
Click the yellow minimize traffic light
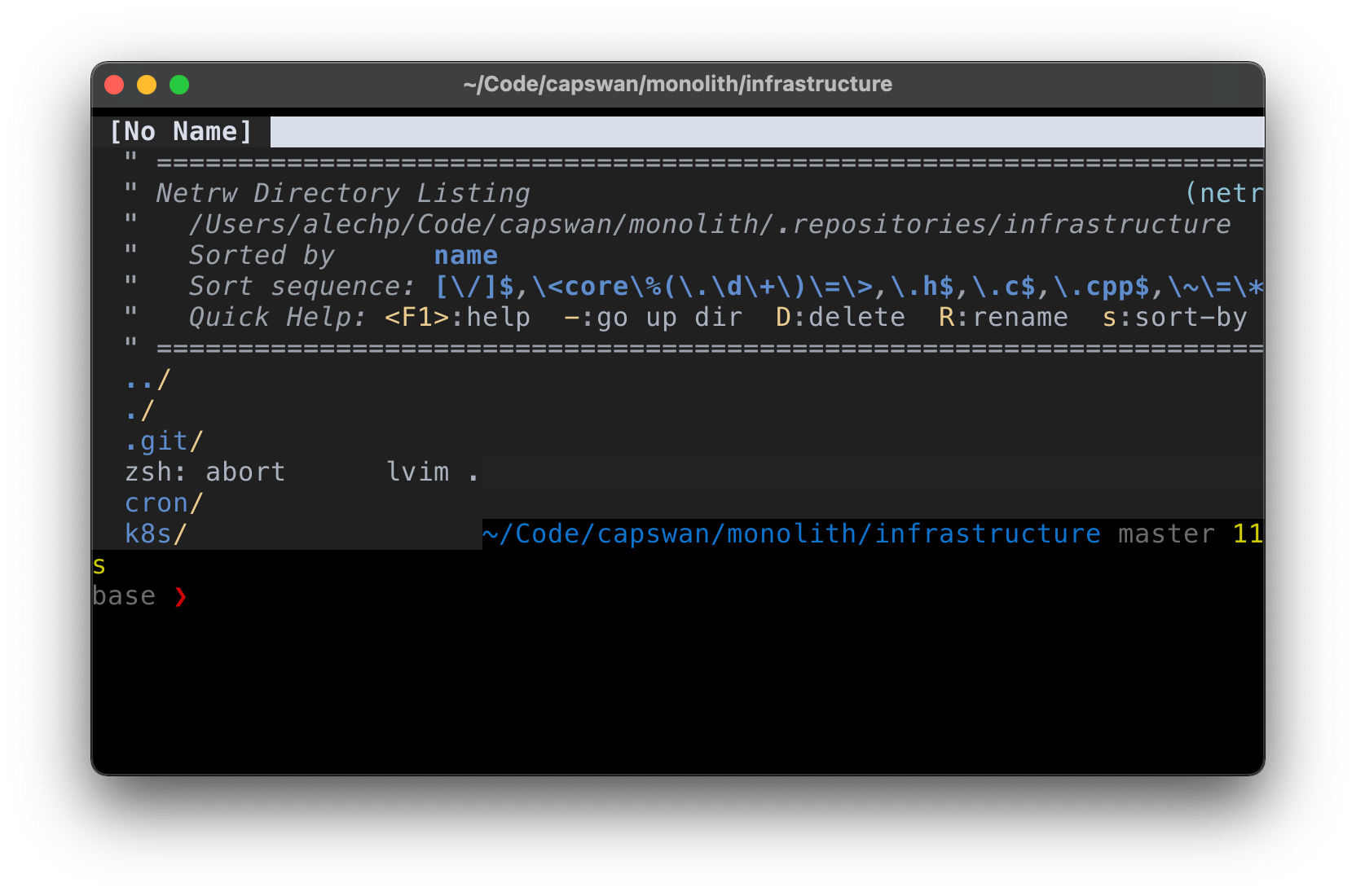tap(147, 85)
